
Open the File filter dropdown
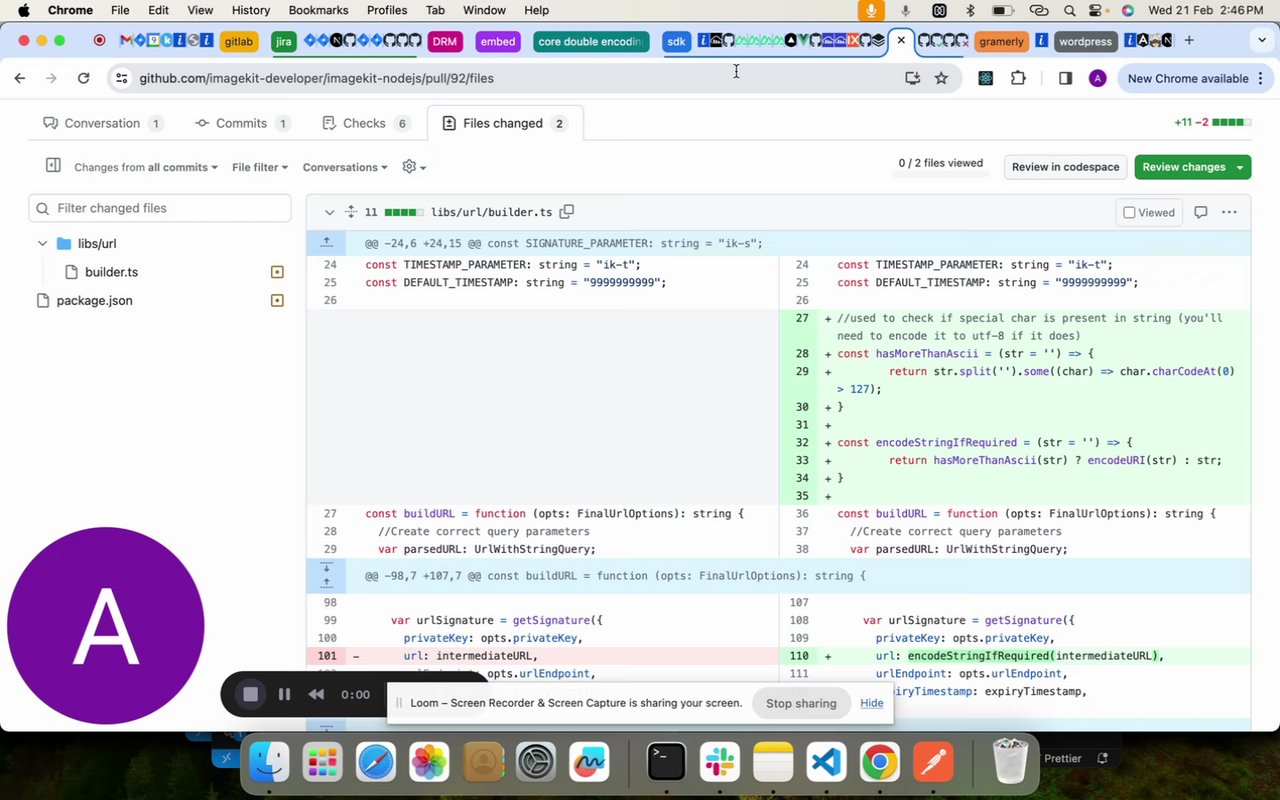coord(260,167)
